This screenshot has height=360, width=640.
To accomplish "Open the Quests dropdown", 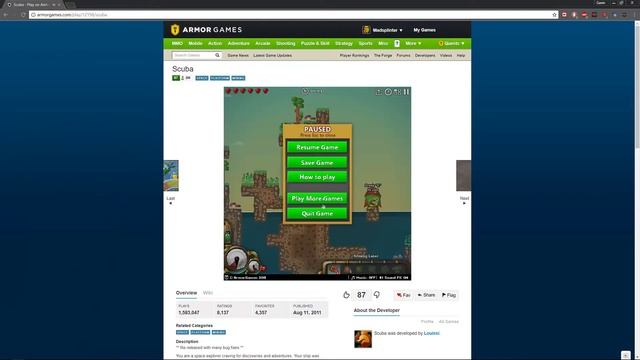I will [x=451, y=43].
